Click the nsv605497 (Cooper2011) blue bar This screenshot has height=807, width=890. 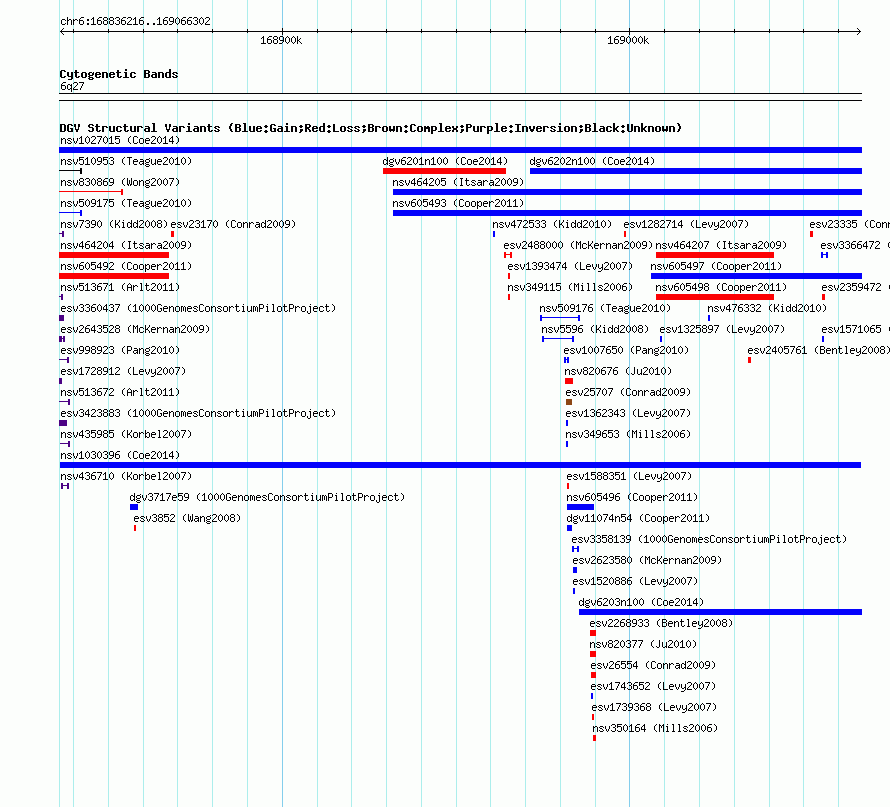[x=757, y=276]
